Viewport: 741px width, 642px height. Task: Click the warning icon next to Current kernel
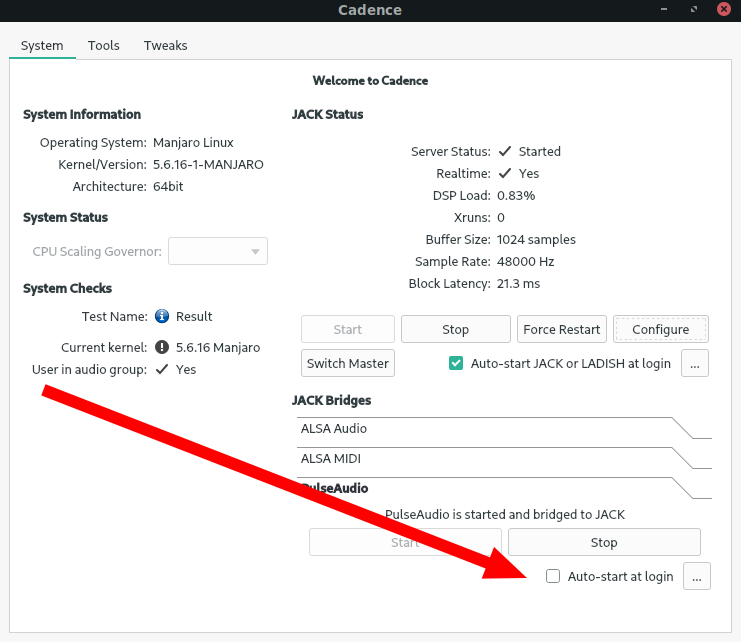162,347
